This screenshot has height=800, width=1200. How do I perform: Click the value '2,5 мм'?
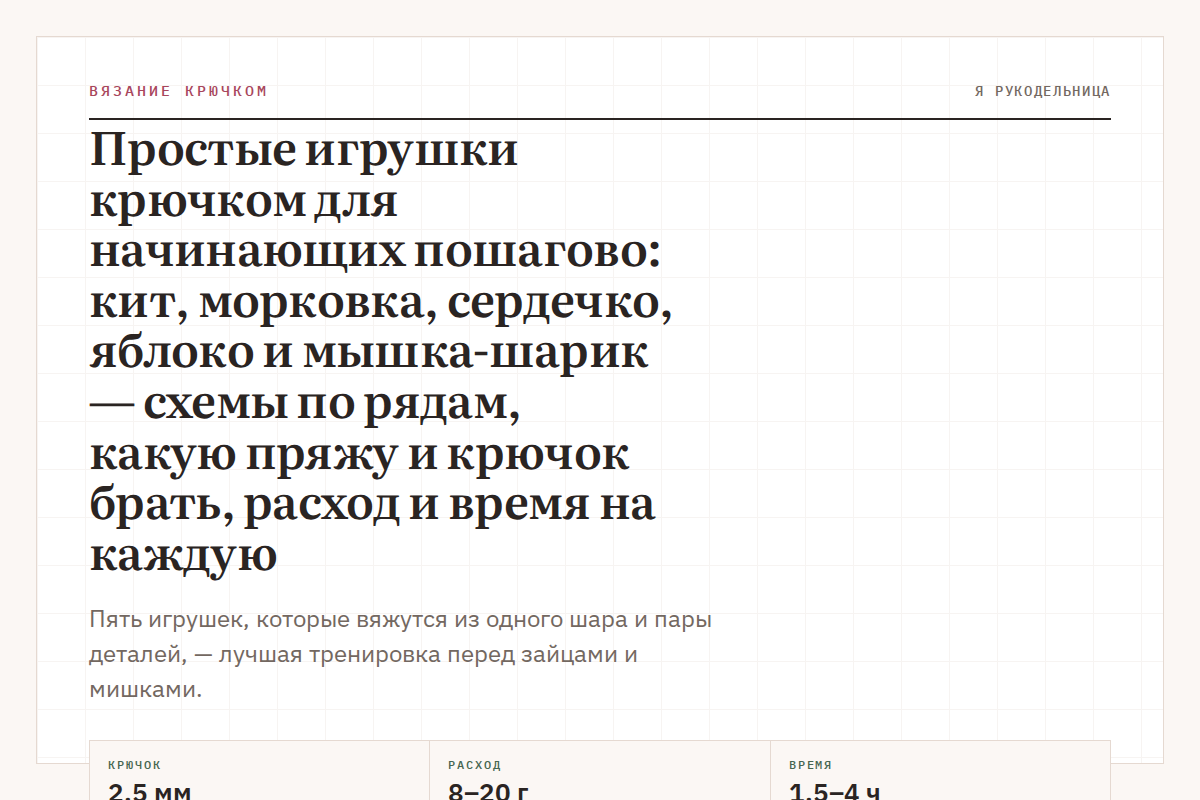149,791
